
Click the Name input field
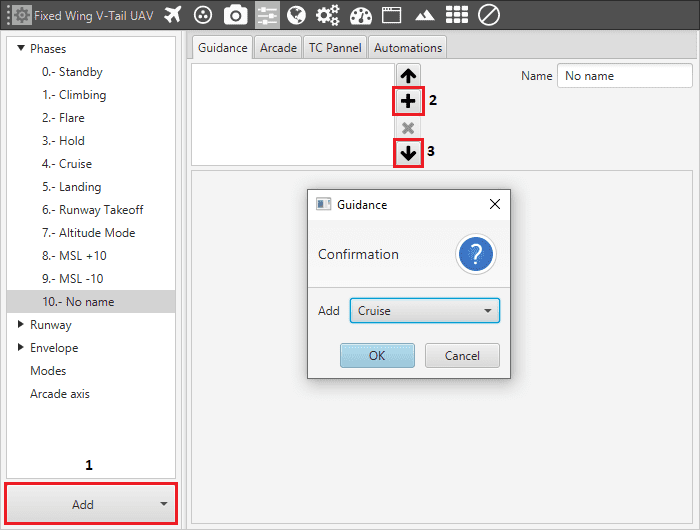coord(625,76)
